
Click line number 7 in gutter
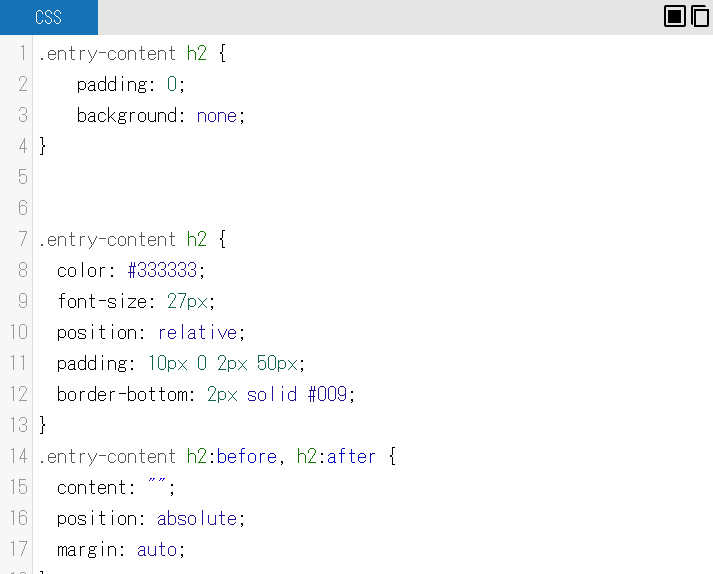click(22, 239)
